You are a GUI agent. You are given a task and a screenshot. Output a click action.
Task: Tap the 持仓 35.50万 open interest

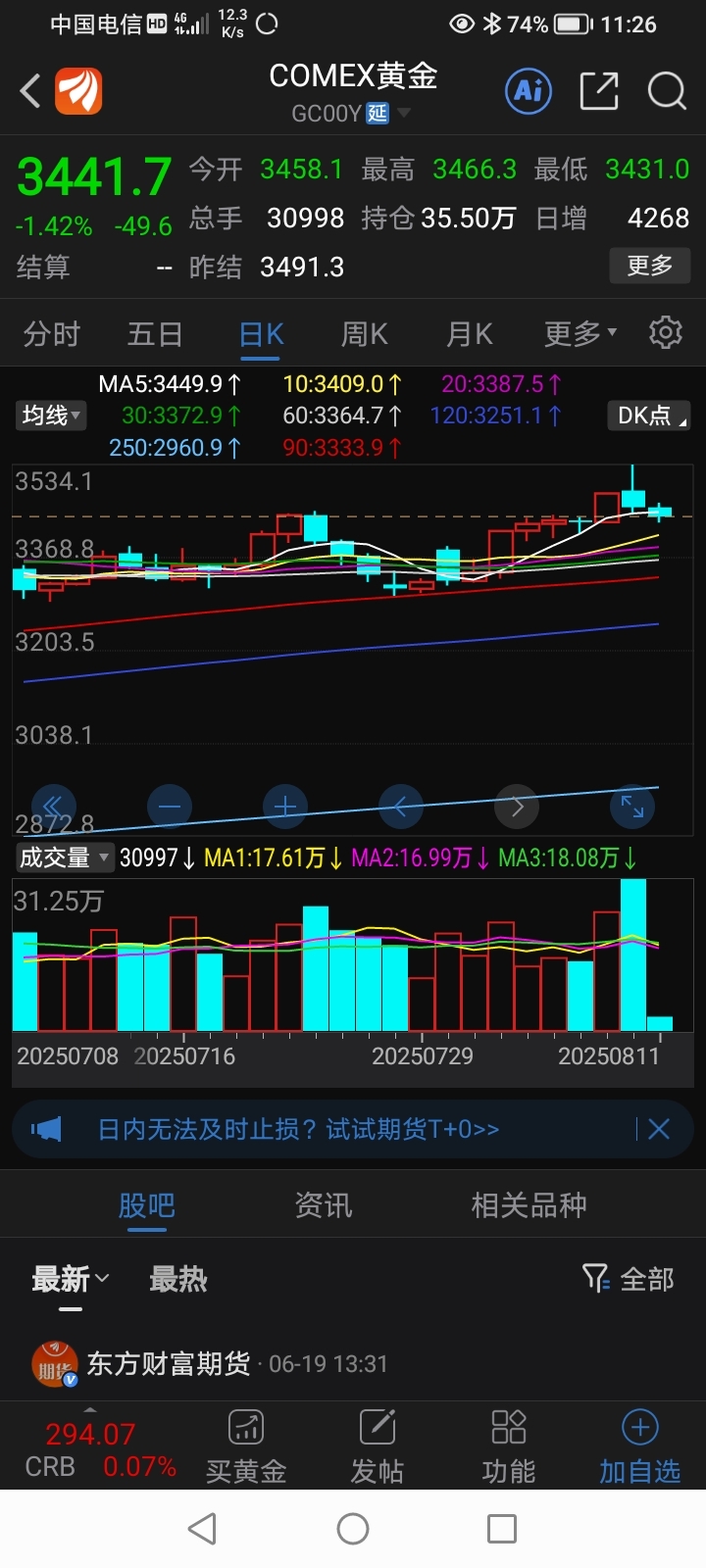pyautogui.click(x=437, y=218)
